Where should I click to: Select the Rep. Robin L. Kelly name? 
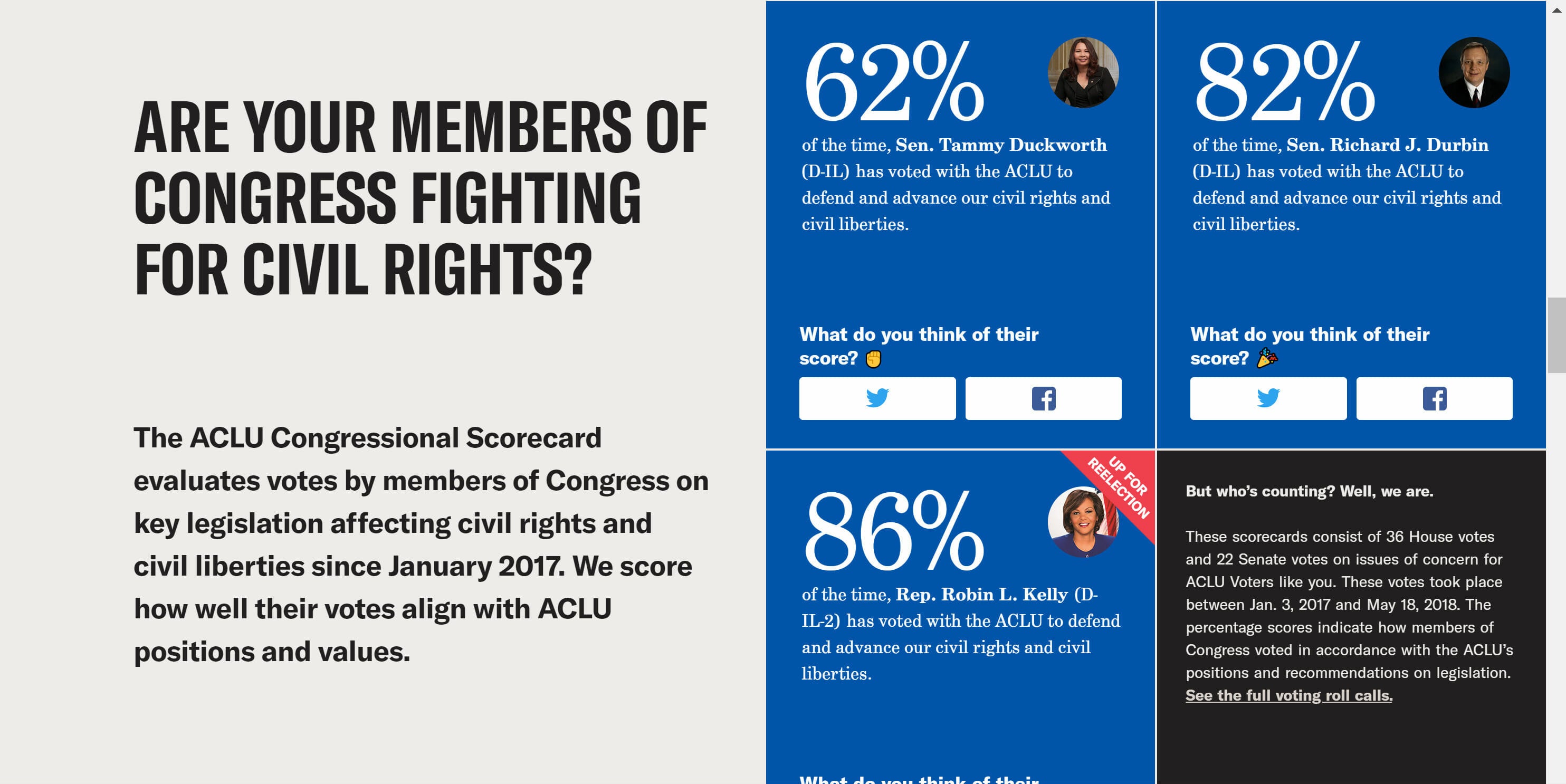pos(981,595)
